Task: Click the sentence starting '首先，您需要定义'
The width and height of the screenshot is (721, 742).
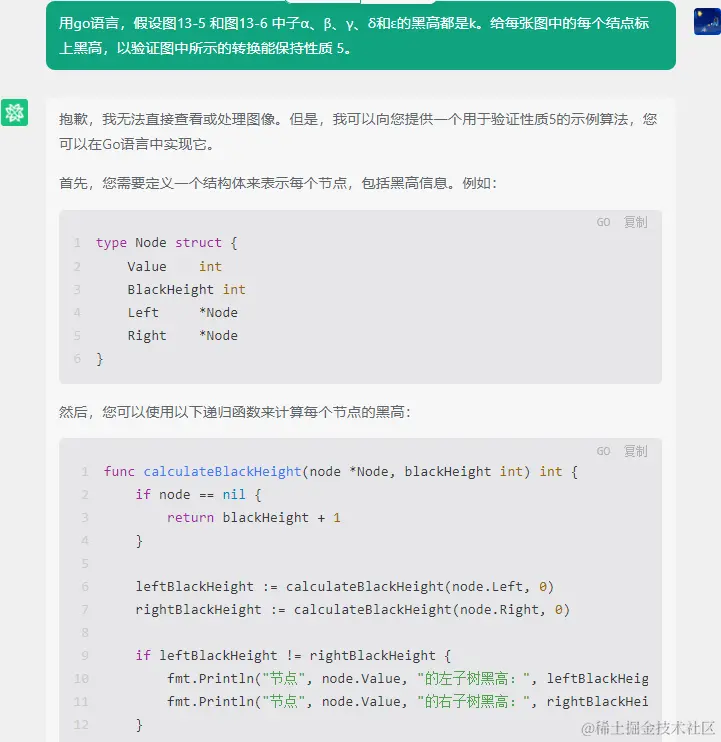Action: tap(278, 183)
